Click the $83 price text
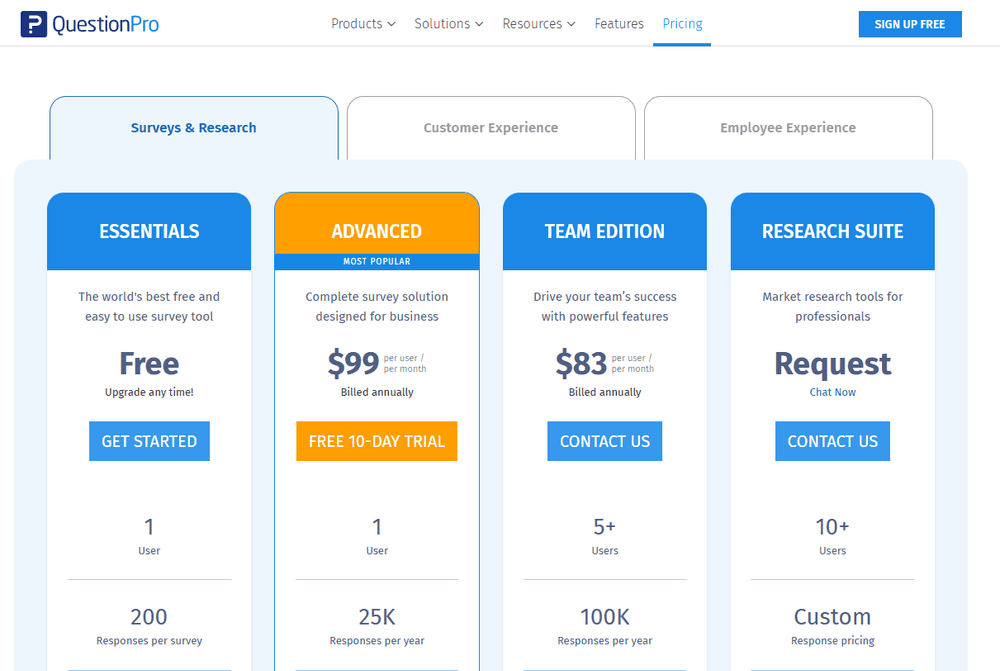This screenshot has height=671, width=1000. tap(581, 364)
